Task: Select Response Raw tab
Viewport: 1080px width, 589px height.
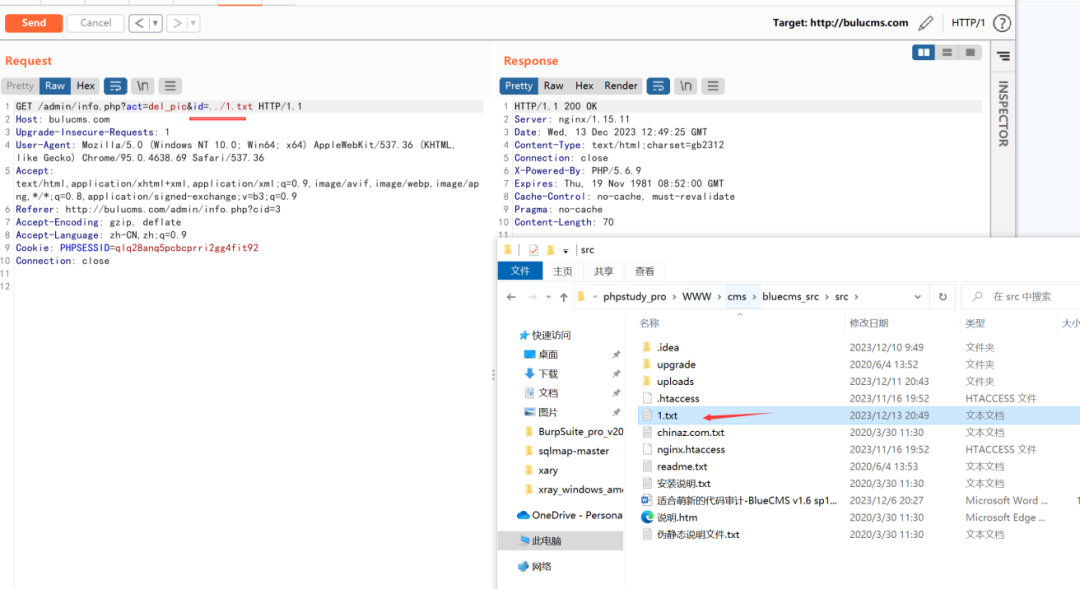Action: 554,85
